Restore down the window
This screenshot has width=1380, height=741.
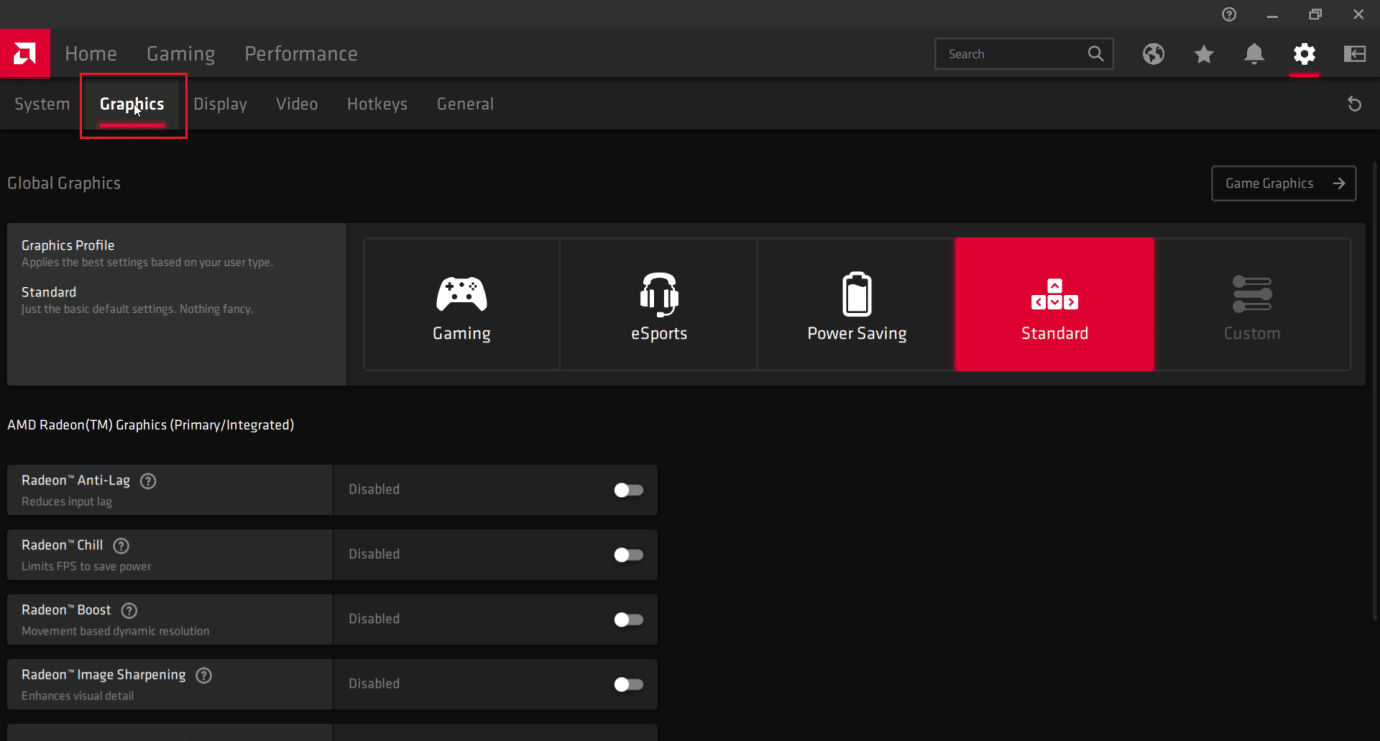pos(1315,14)
